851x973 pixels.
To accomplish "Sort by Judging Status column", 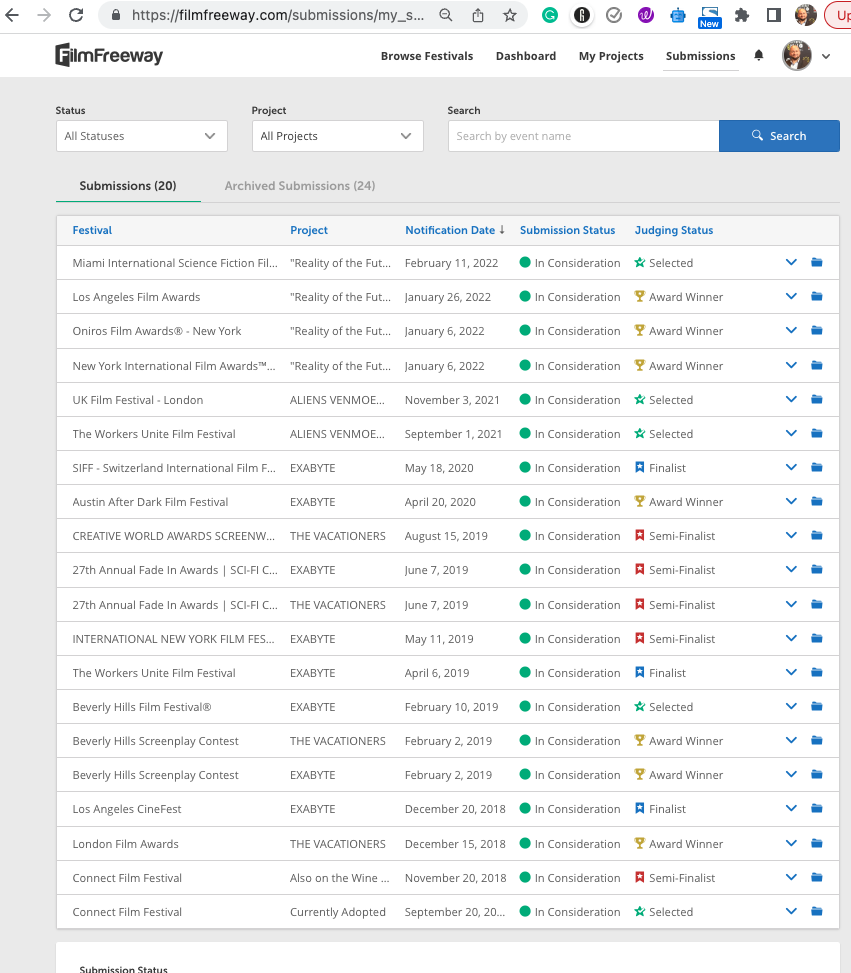I will [673, 230].
